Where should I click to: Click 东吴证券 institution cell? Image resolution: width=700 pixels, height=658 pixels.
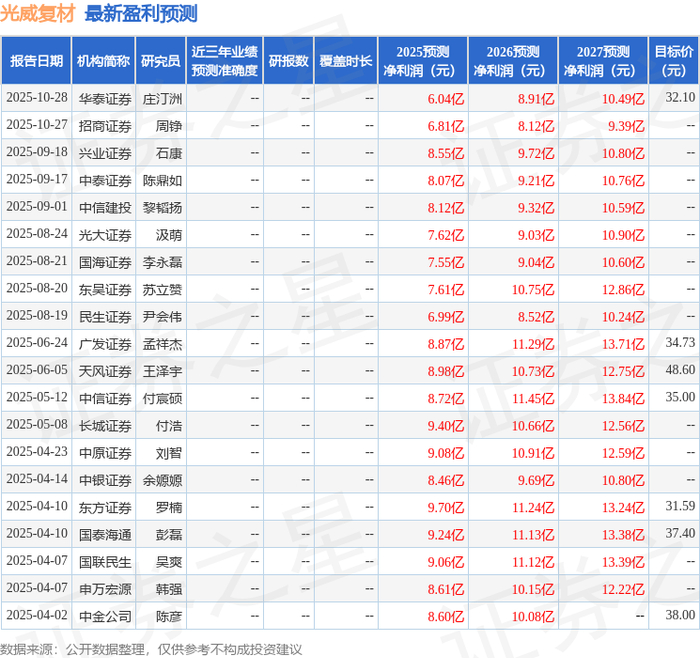point(105,290)
